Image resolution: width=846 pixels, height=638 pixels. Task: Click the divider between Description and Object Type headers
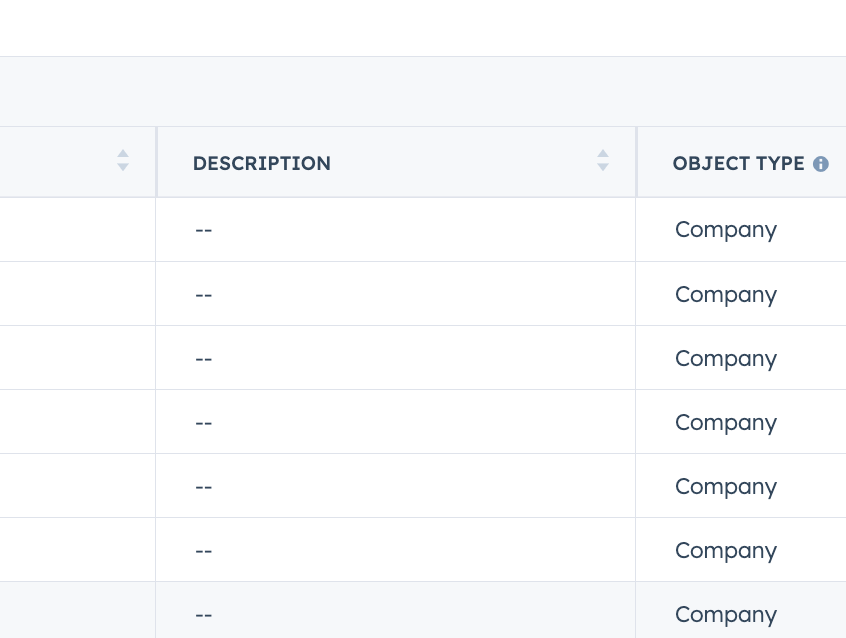636,162
